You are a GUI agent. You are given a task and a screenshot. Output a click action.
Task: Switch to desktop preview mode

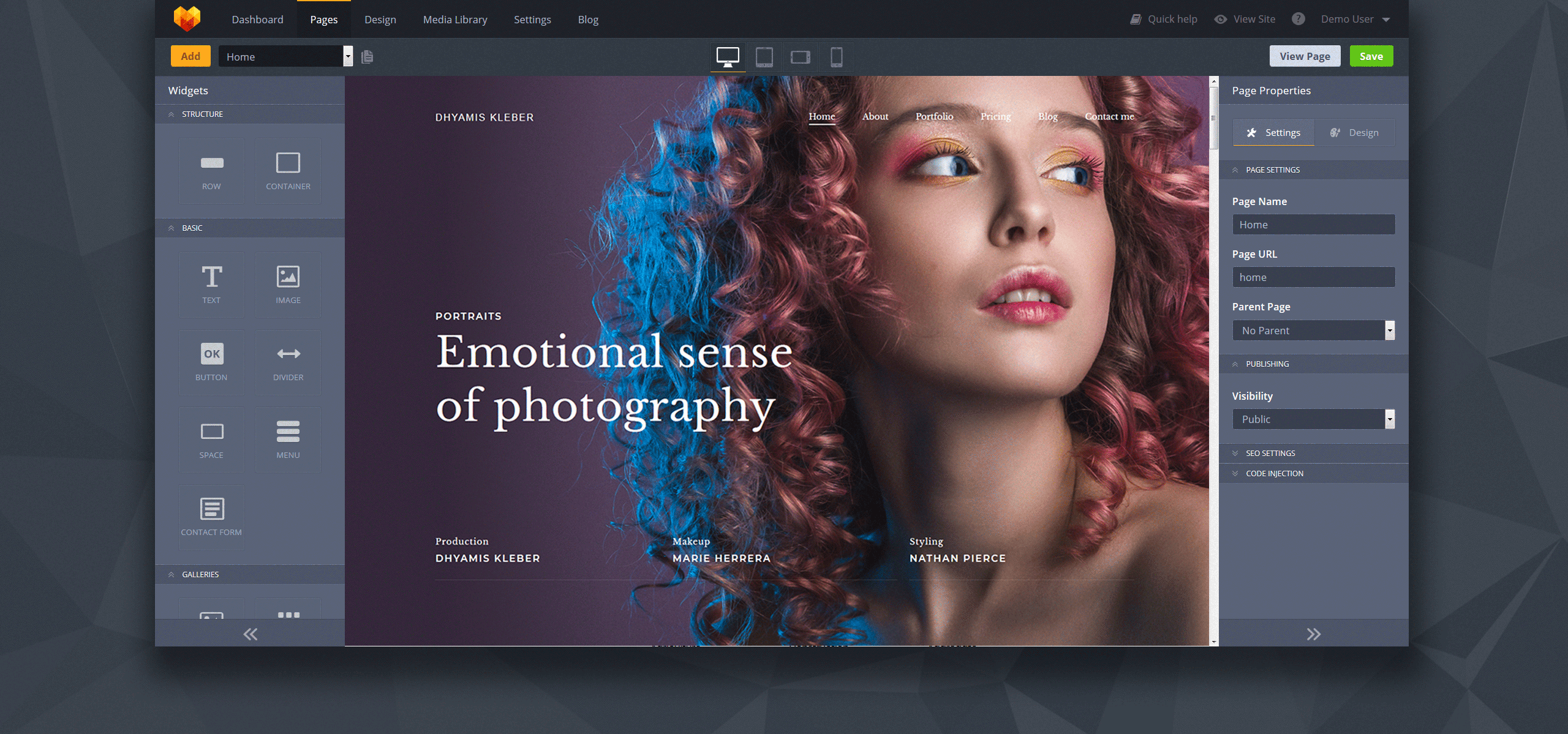pyautogui.click(x=728, y=57)
